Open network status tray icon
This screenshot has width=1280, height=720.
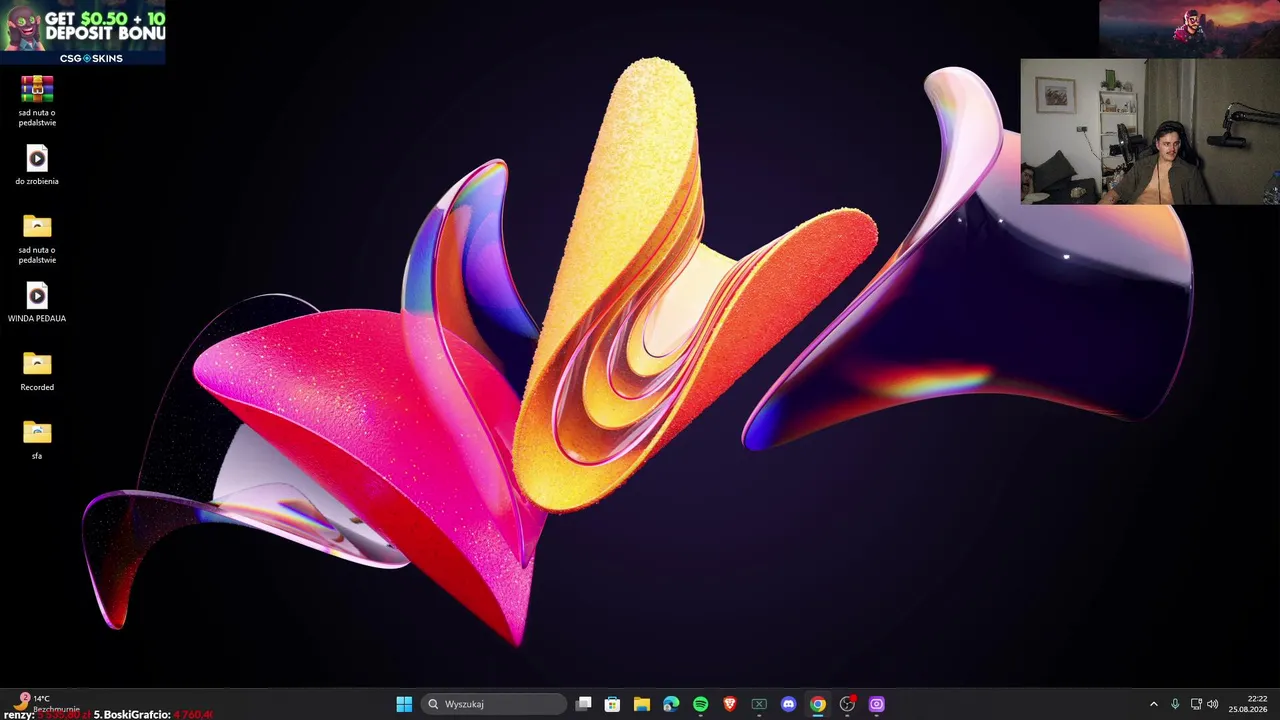point(1196,704)
